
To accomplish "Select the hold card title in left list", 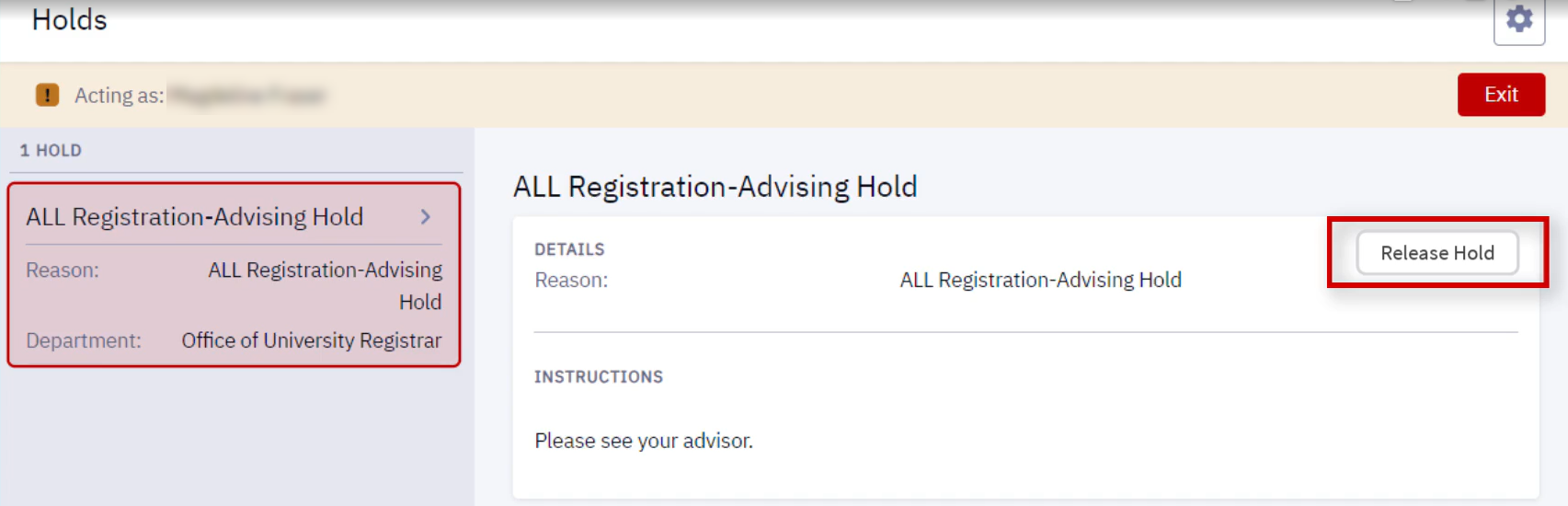I will (195, 217).
